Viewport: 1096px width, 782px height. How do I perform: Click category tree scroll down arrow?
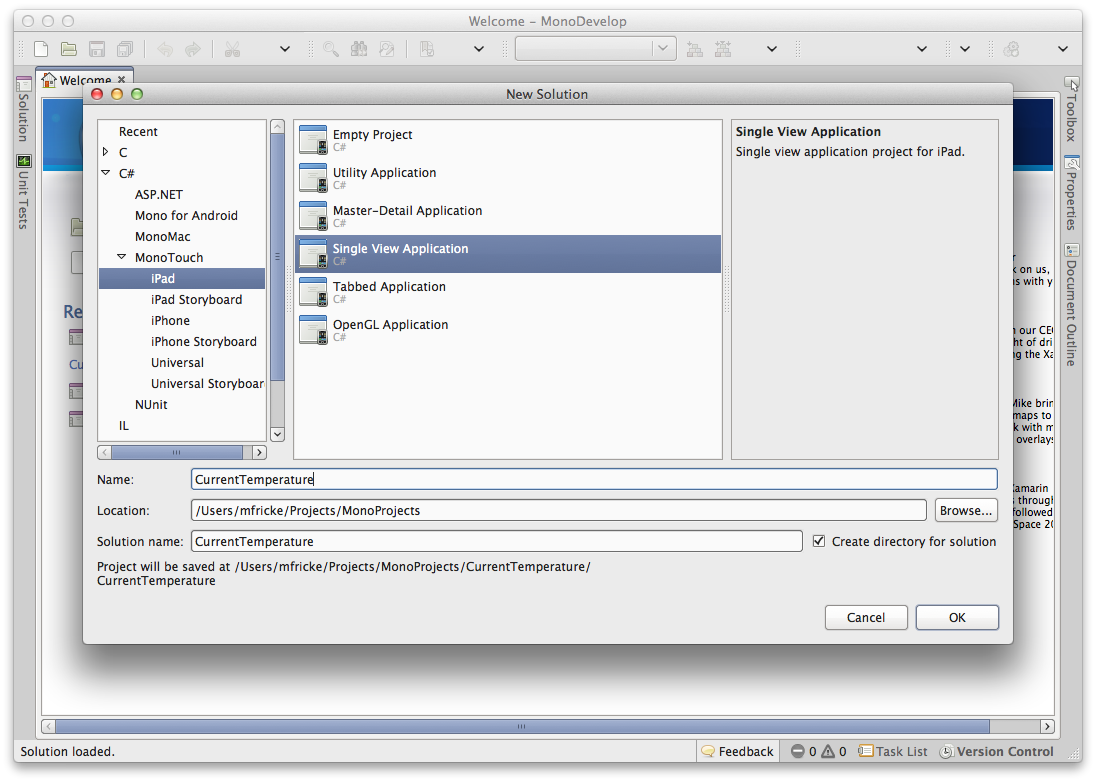coord(277,434)
